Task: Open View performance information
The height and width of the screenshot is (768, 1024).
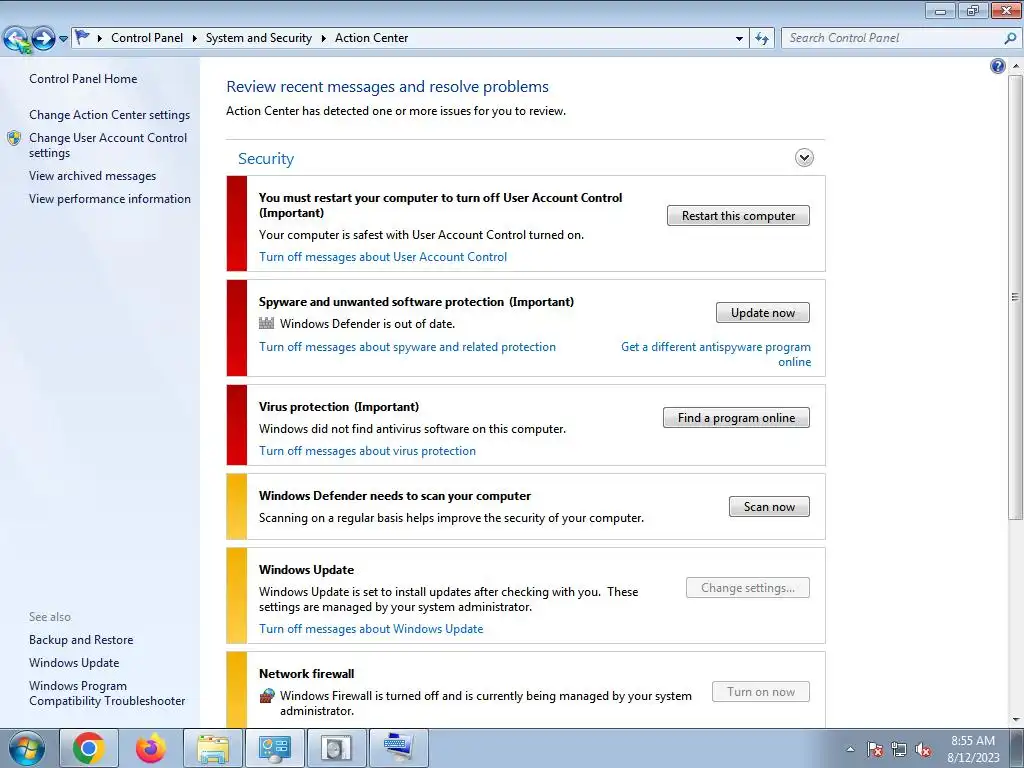Action: click(110, 199)
